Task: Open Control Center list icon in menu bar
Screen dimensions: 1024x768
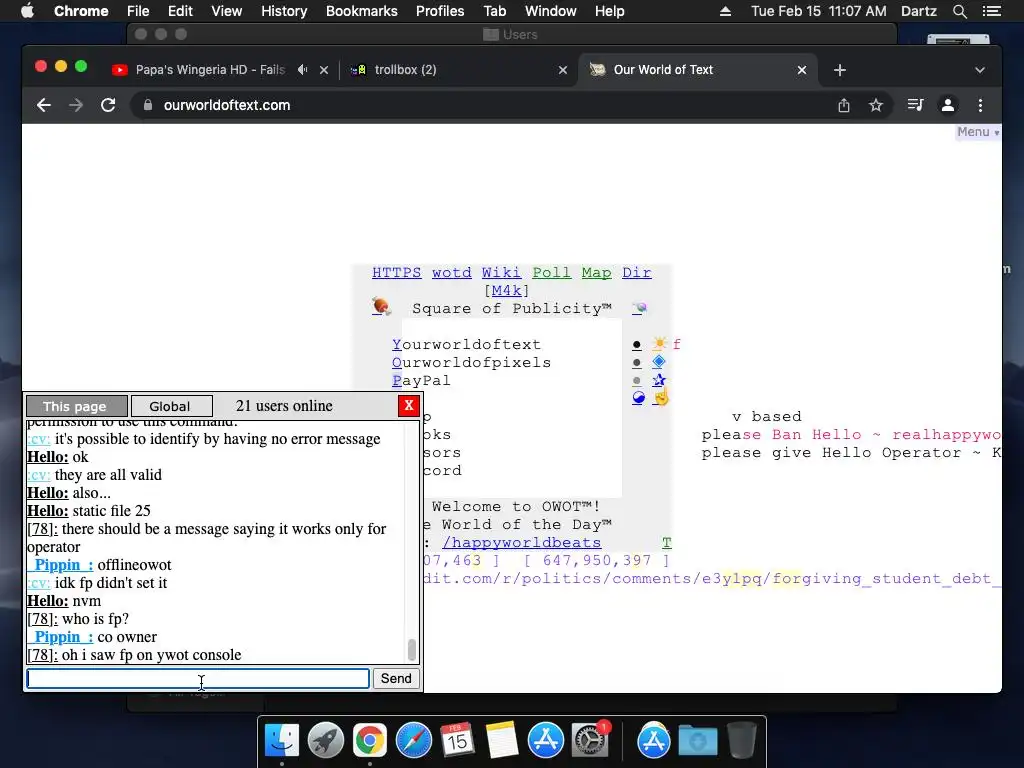Action: [991, 11]
